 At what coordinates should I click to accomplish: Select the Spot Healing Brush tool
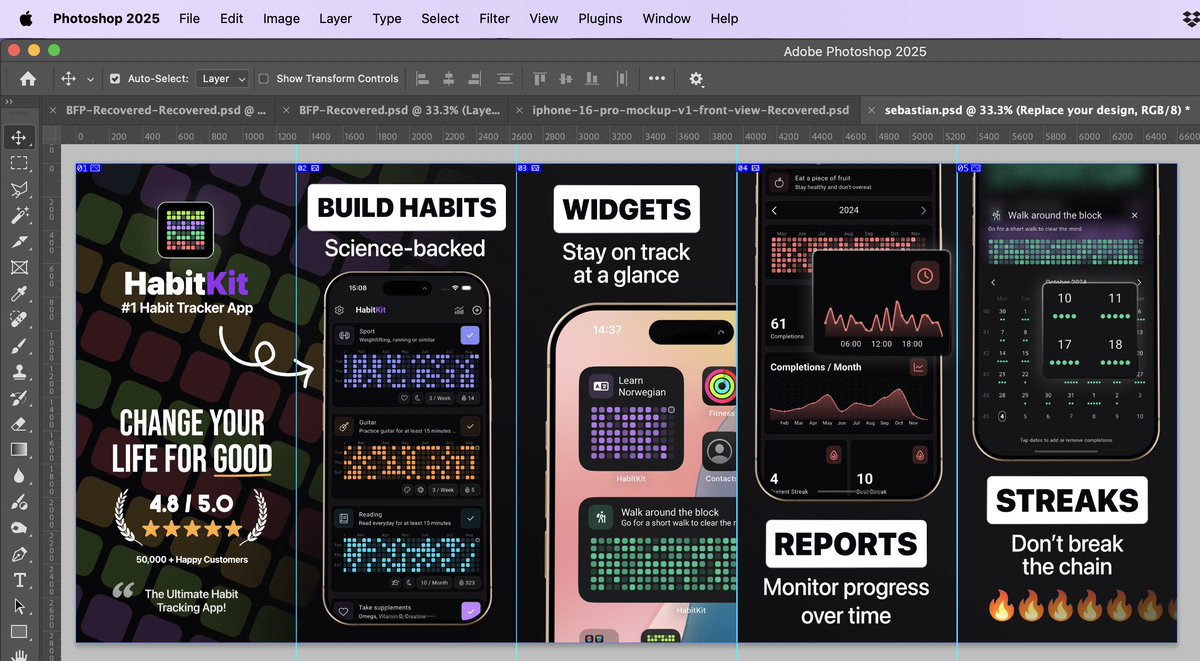click(x=19, y=319)
